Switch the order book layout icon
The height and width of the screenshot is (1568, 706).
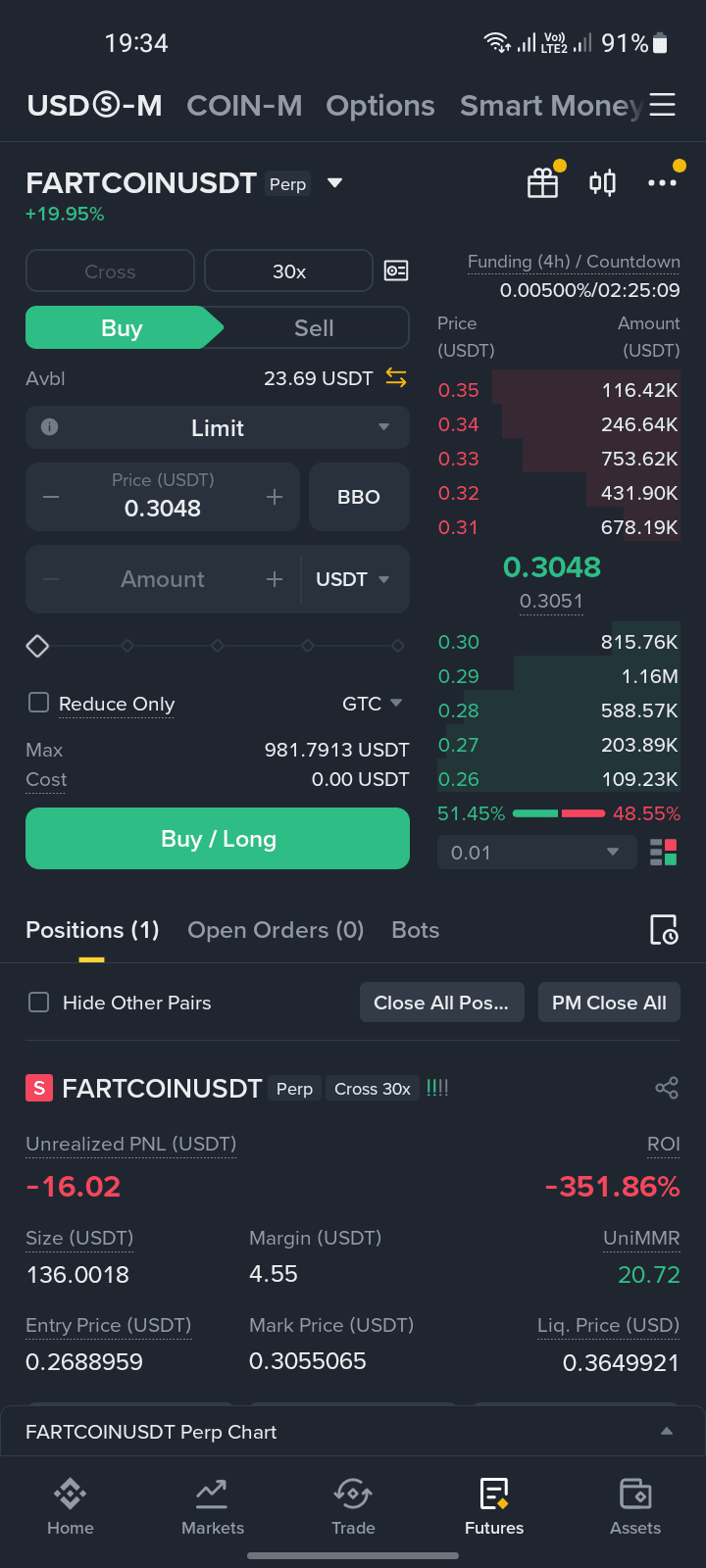[664, 853]
